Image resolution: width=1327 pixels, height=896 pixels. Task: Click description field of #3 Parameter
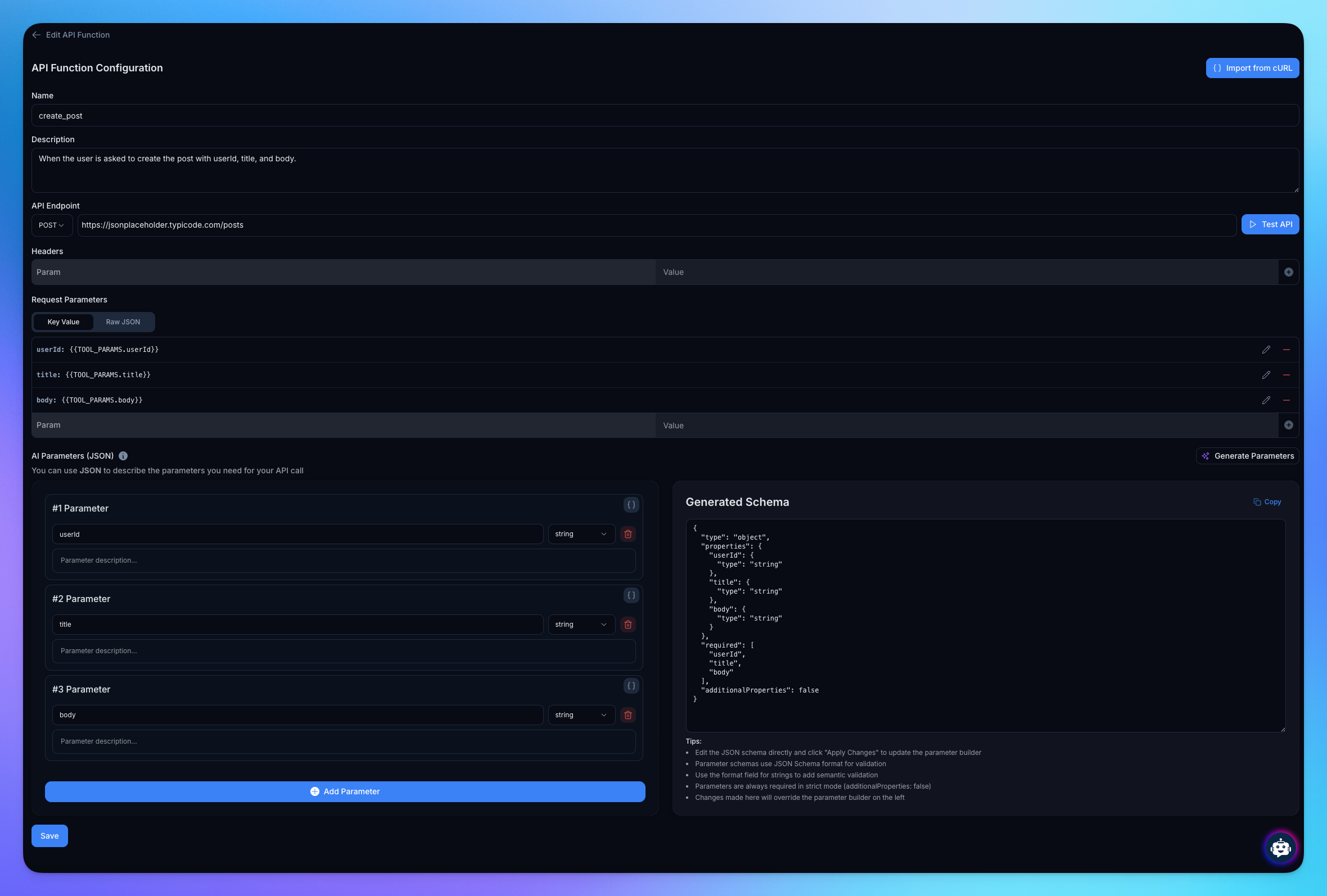344,741
